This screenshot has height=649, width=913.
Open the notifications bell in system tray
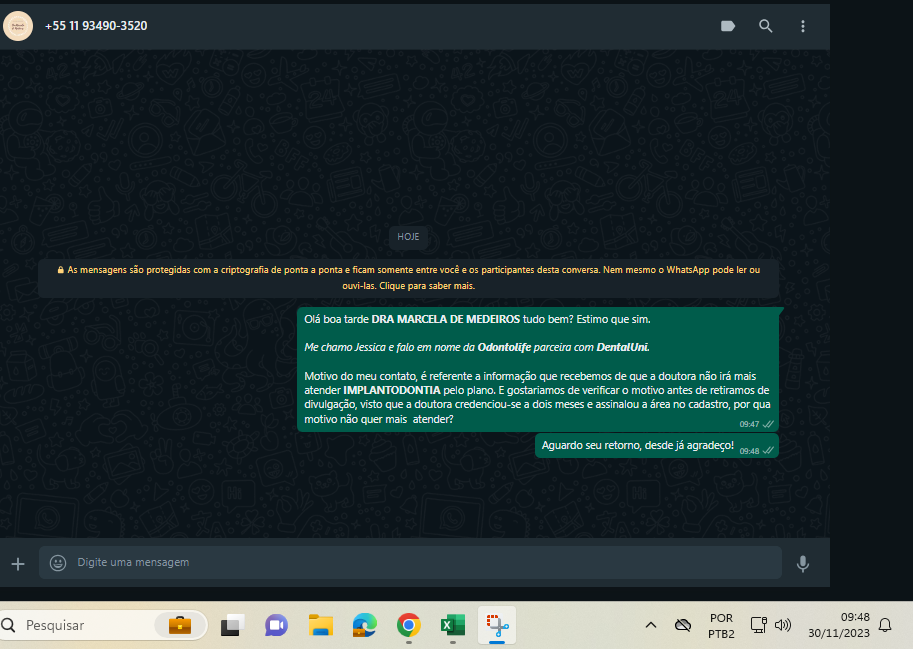point(884,625)
